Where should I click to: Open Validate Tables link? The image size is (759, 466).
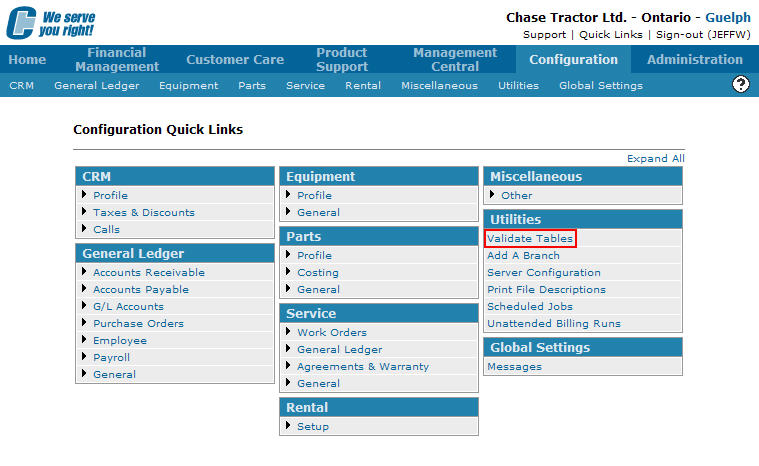pos(530,239)
